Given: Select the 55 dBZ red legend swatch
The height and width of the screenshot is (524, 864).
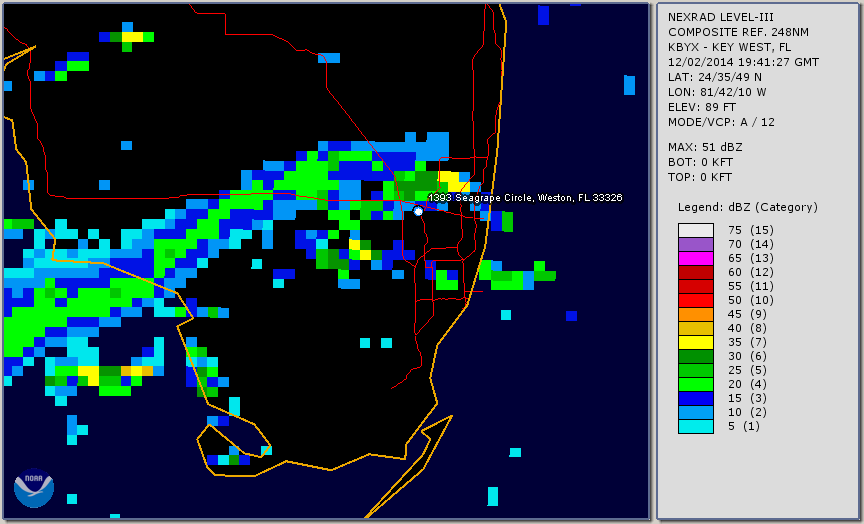Looking at the screenshot, I should coord(696,287).
